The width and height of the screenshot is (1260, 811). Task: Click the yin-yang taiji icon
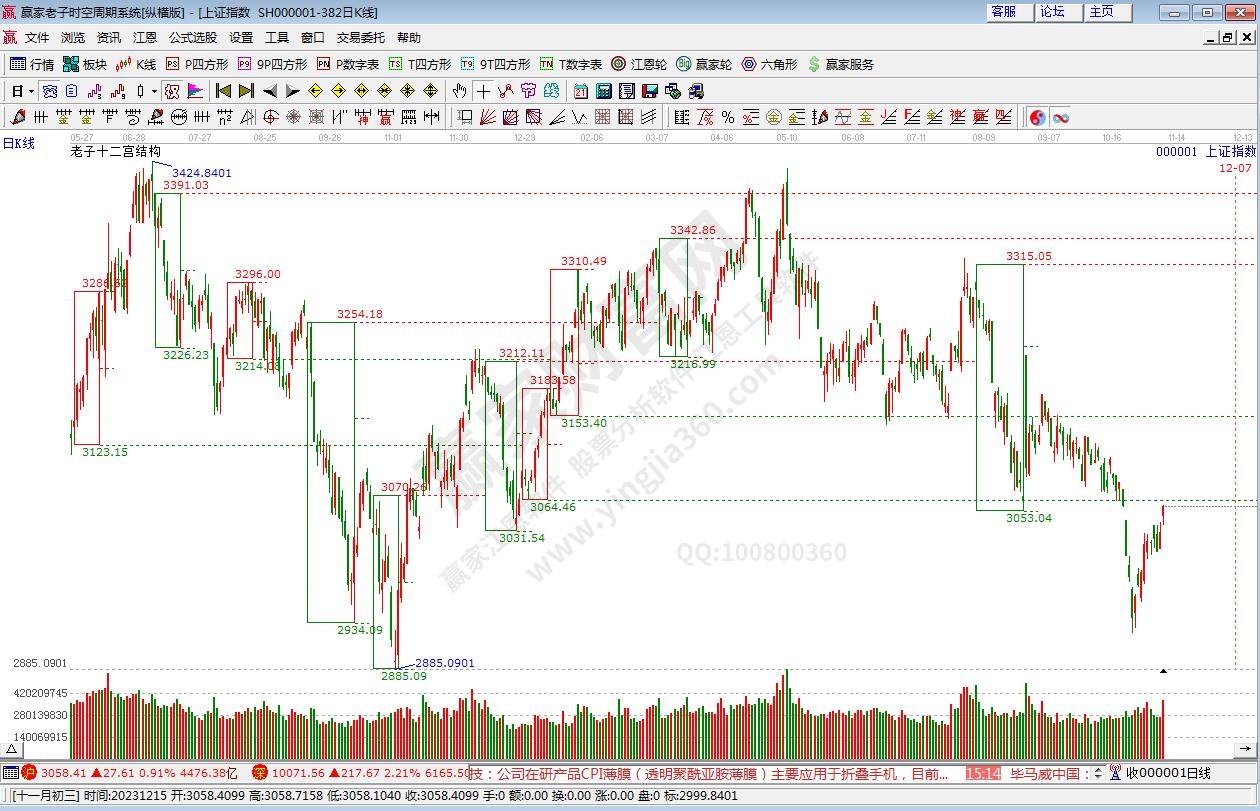coord(1038,117)
